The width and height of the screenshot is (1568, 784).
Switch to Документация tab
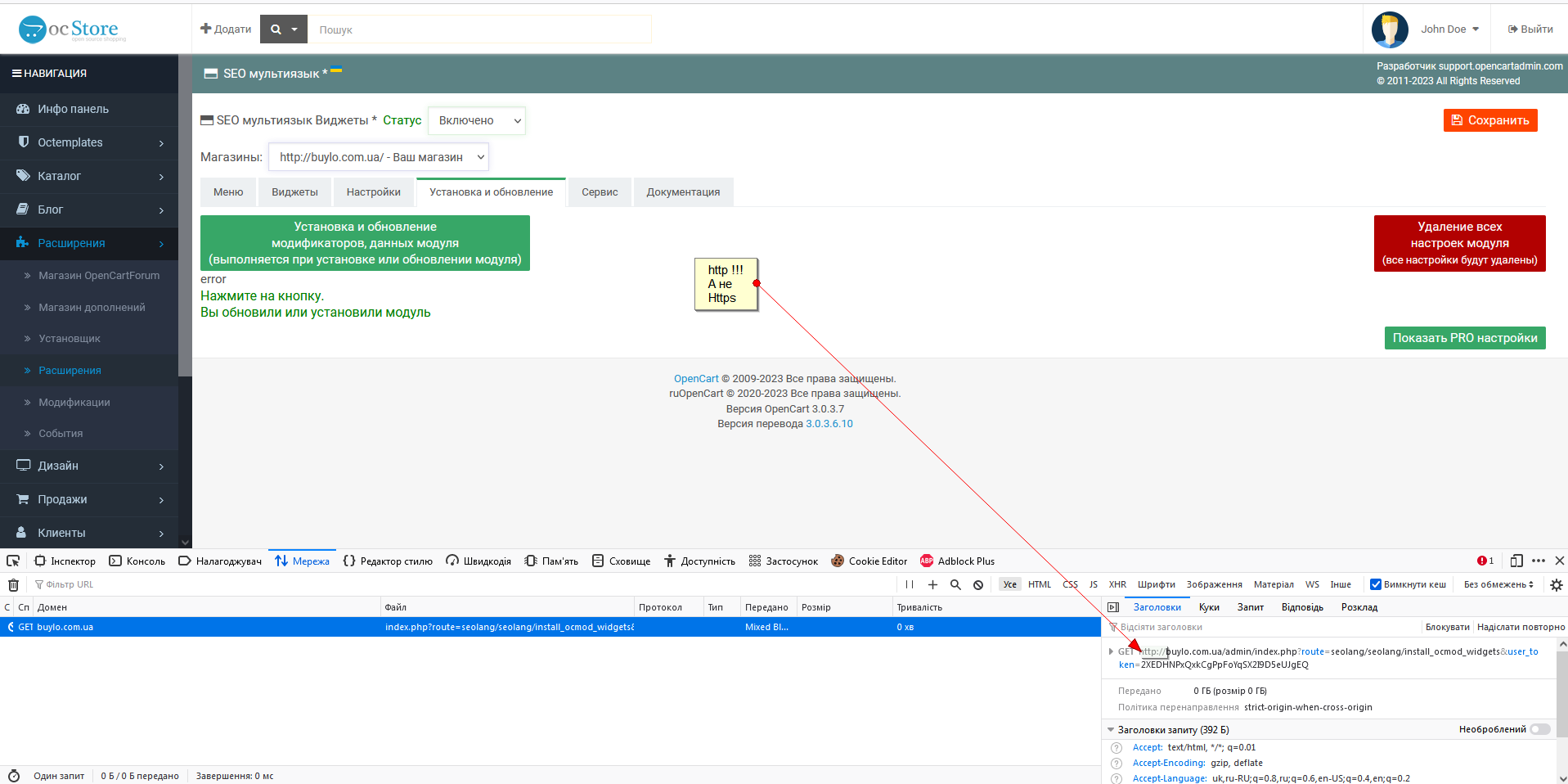point(683,192)
